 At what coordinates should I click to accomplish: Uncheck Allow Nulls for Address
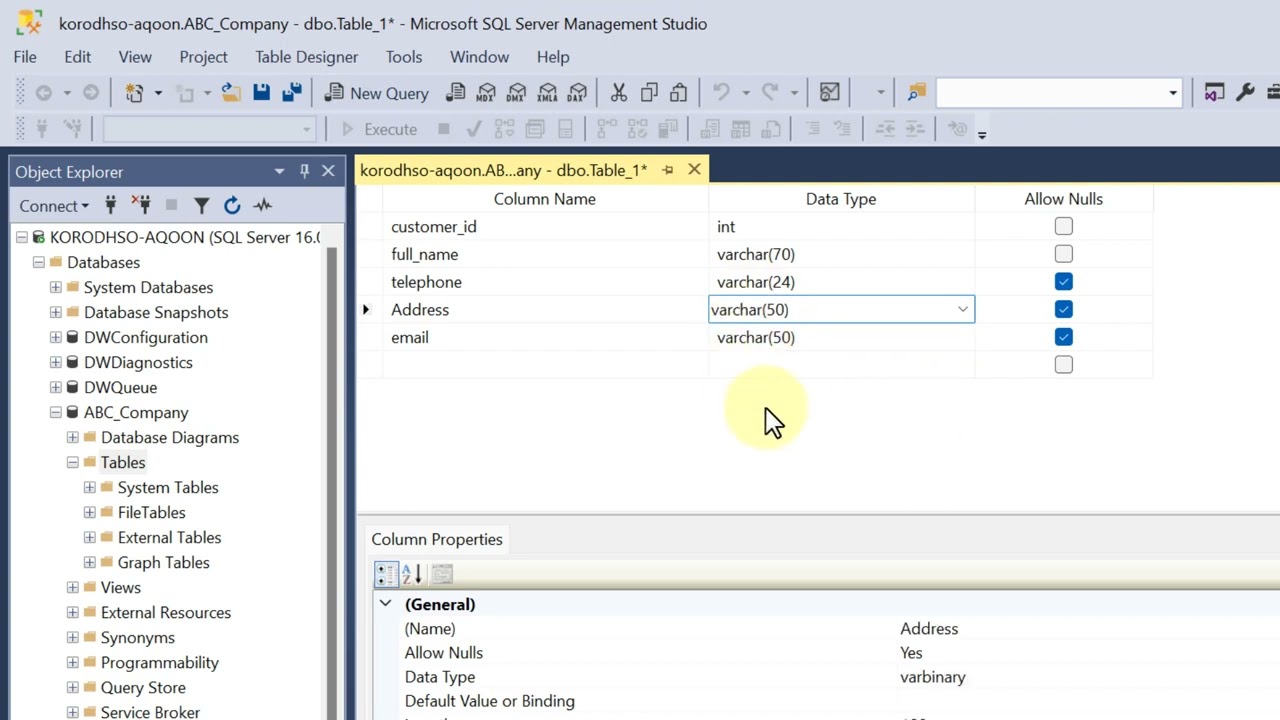tap(1063, 310)
